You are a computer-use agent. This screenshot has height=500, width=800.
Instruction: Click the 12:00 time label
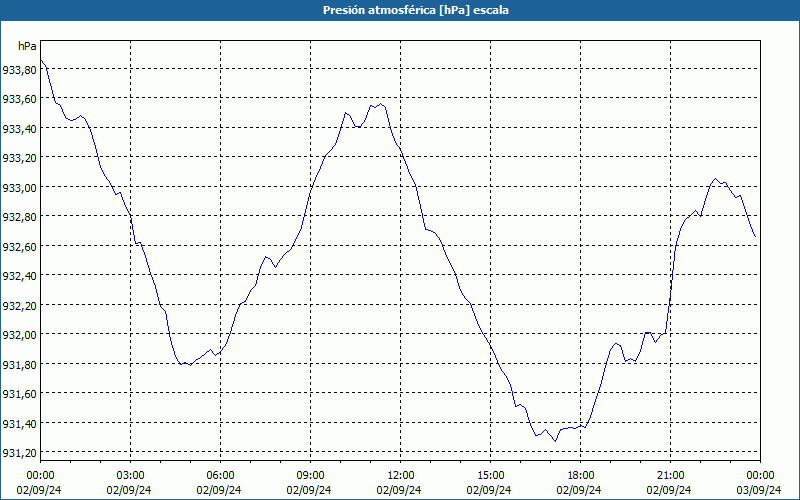pos(401,476)
